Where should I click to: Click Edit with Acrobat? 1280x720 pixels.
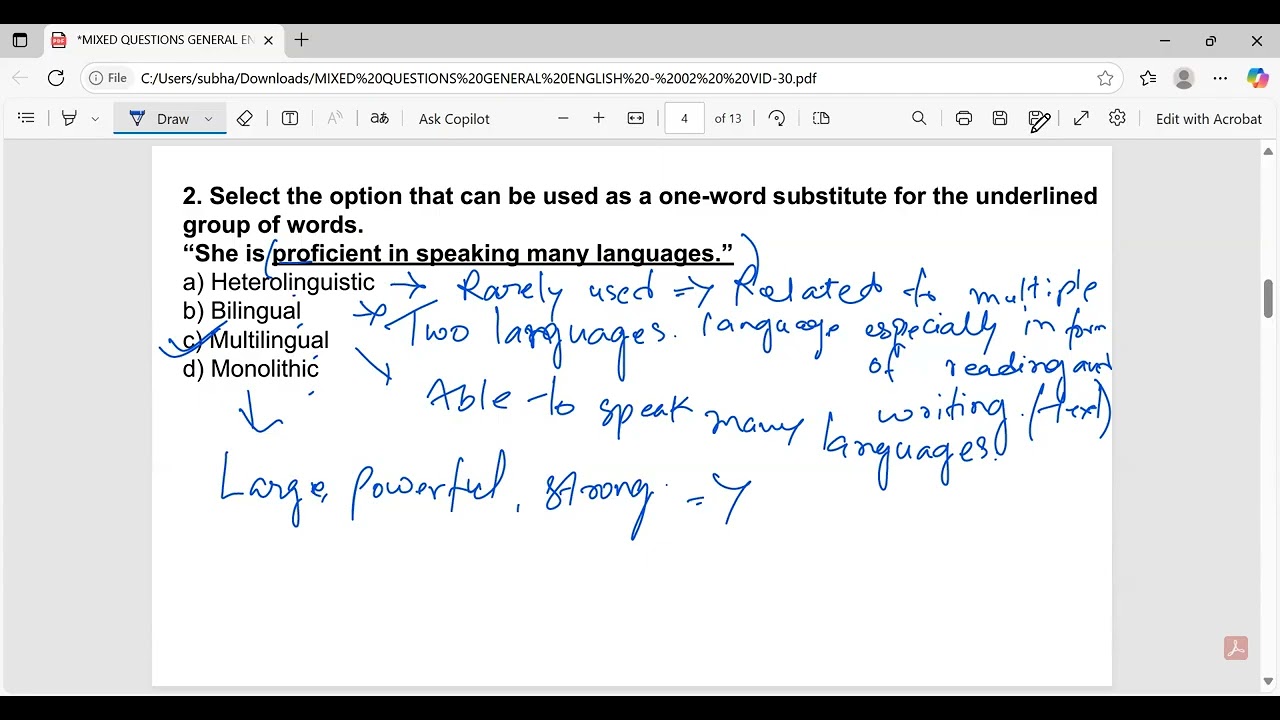(1209, 118)
